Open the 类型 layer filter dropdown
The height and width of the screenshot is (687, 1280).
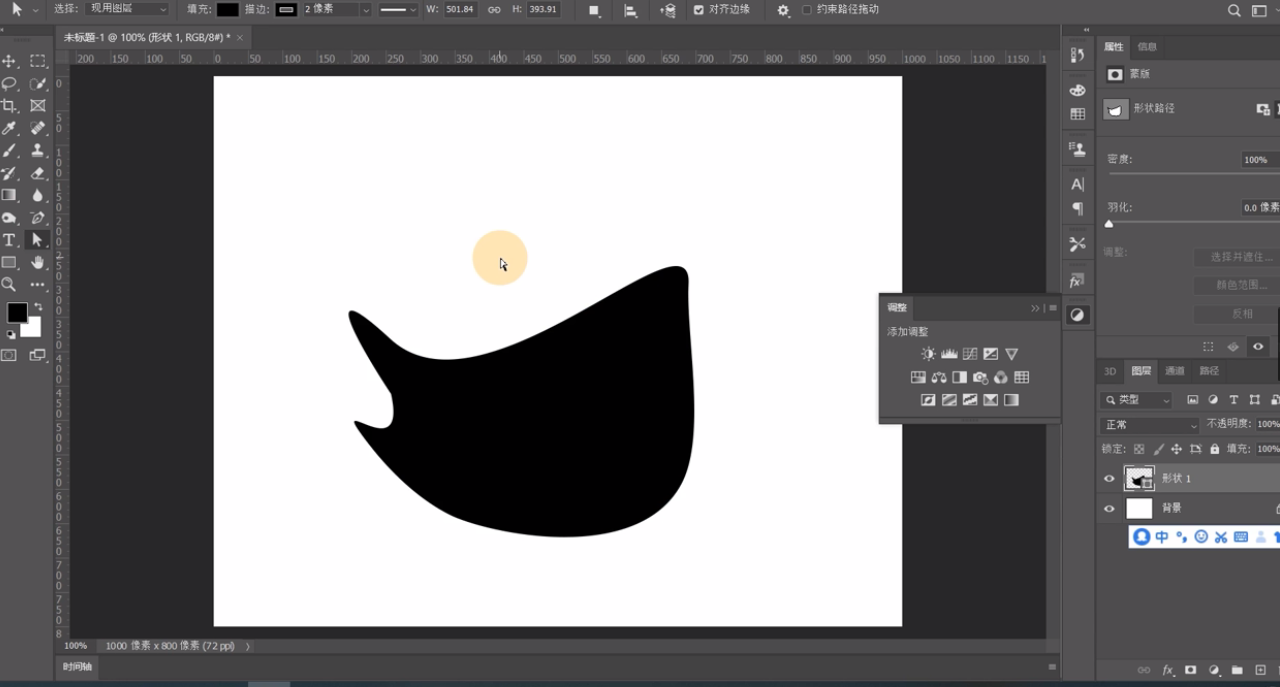[x=1137, y=400]
